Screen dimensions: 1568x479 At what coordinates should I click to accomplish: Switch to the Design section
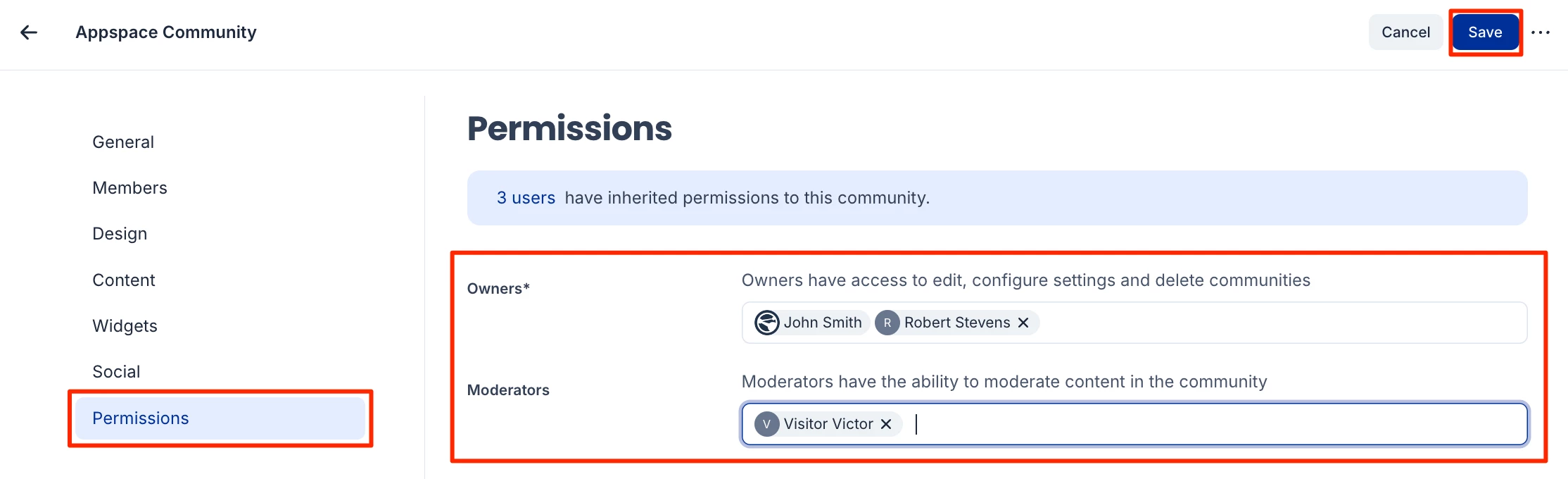click(120, 234)
